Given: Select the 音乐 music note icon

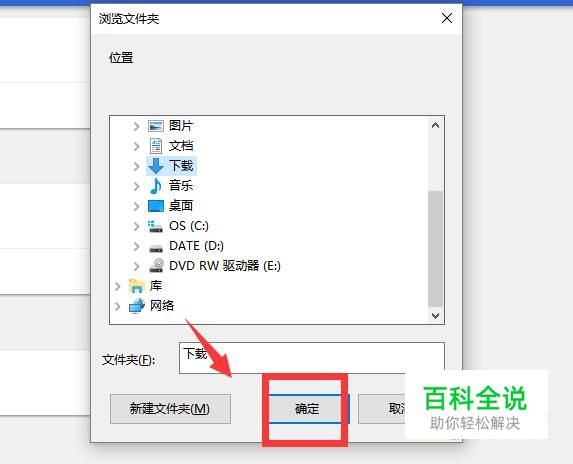Looking at the screenshot, I should (x=156, y=186).
